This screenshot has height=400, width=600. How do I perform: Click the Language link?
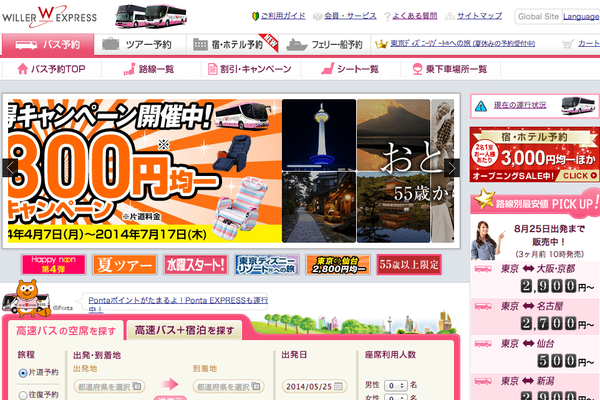coord(581,17)
